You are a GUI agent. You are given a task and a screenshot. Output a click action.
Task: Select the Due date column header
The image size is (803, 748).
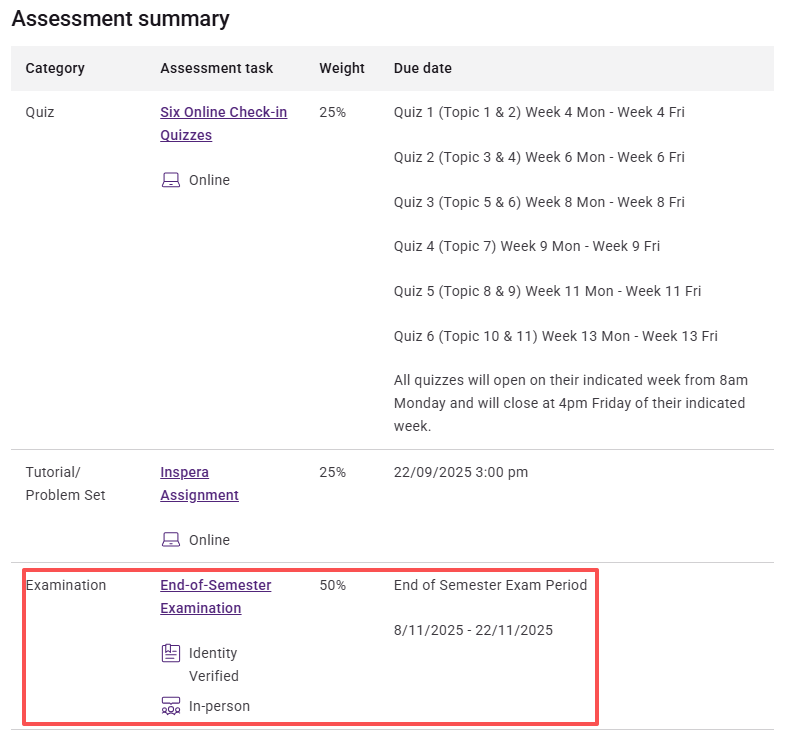tap(422, 68)
